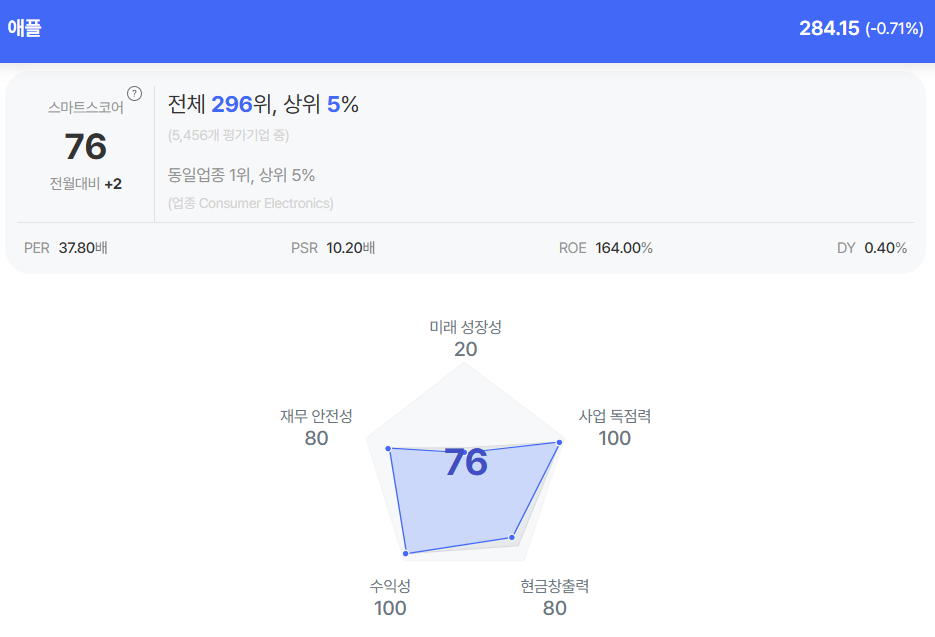Click the 284.15 stock price in header
The height and width of the screenshot is (637, 935).
(828, 28)
